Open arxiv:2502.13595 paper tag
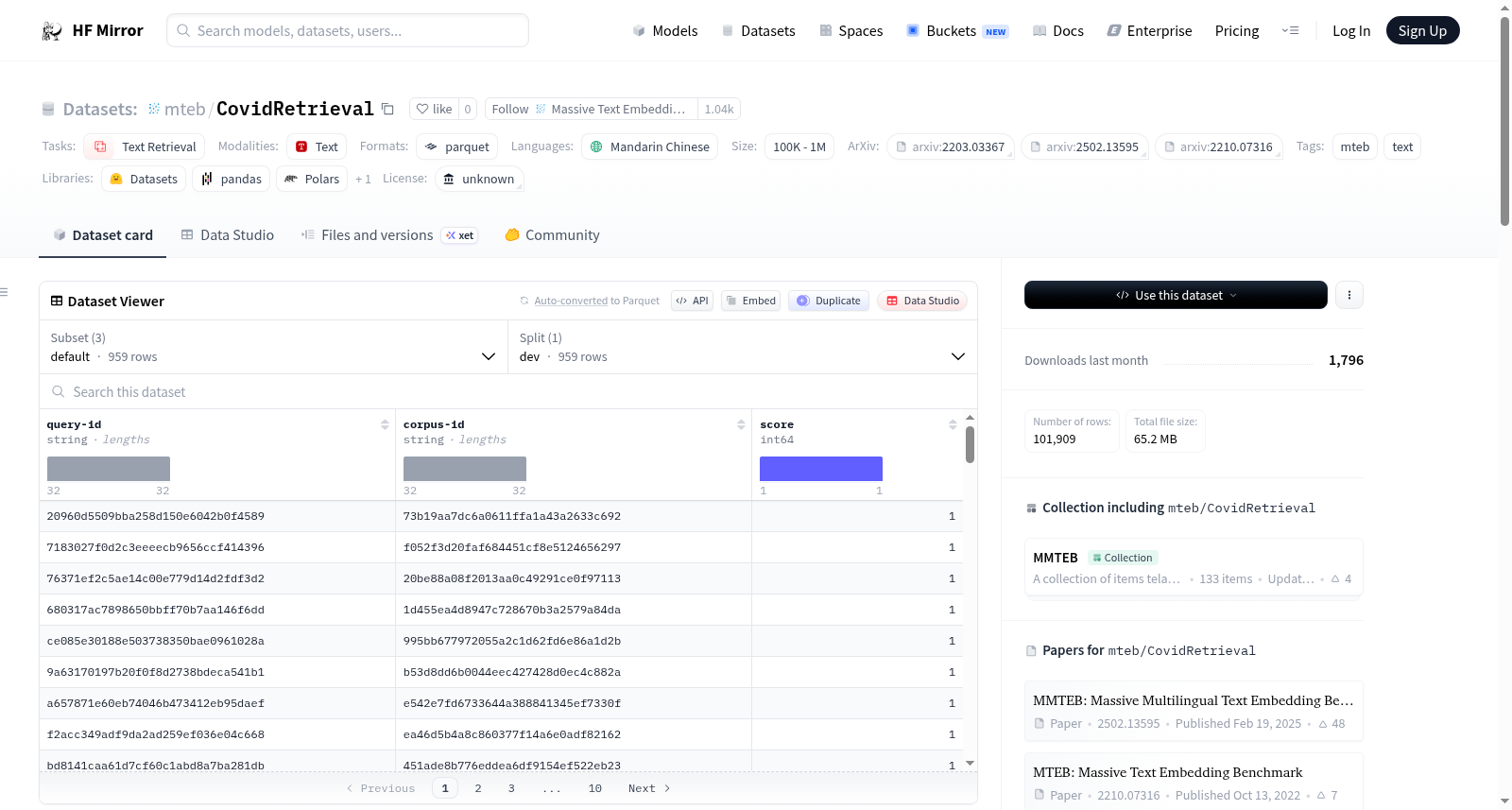Screen dimensions: 1512x810 click(x=1085, y=146)
